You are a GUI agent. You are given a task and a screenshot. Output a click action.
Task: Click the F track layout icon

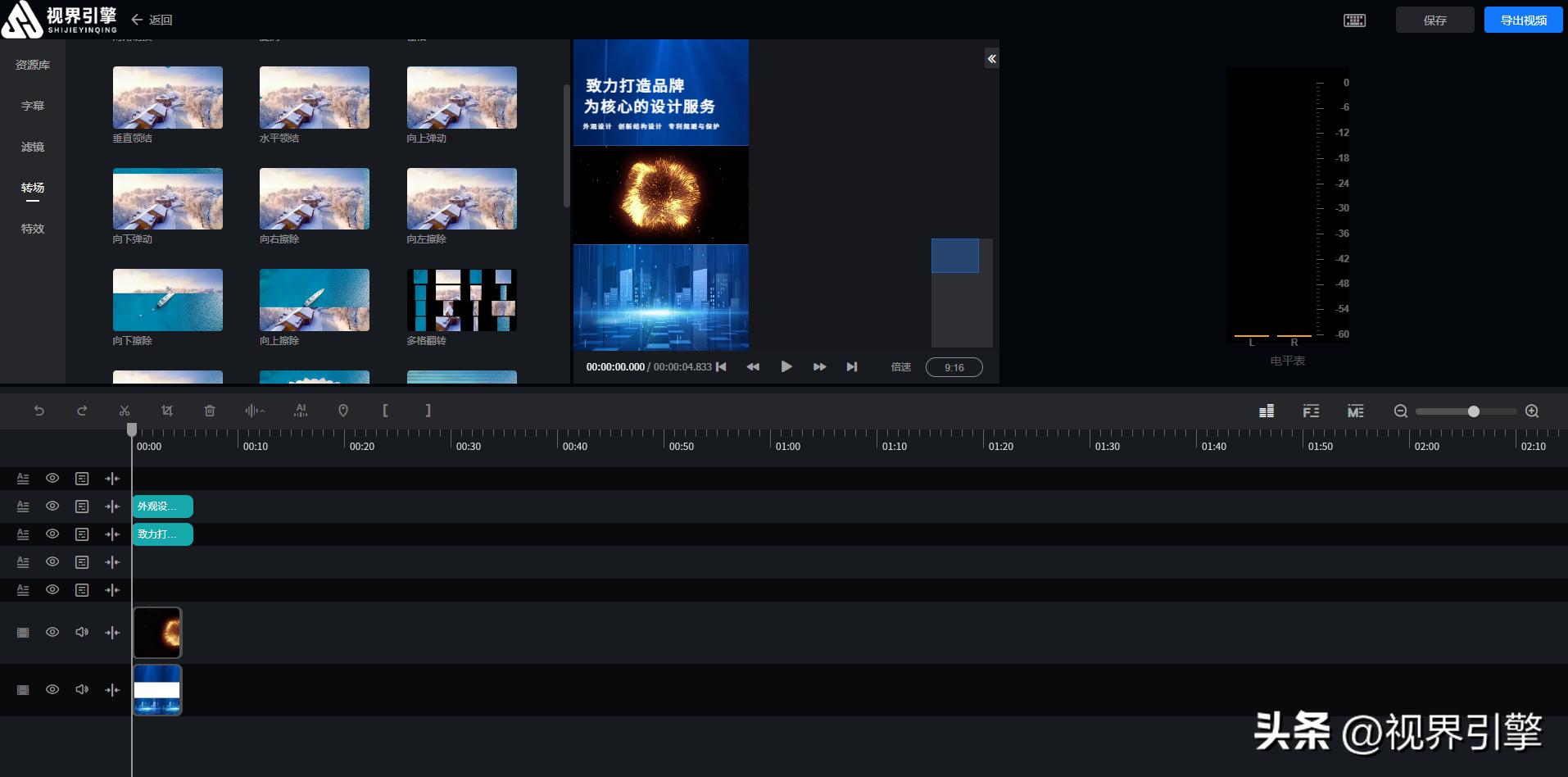pos(1311,411)
